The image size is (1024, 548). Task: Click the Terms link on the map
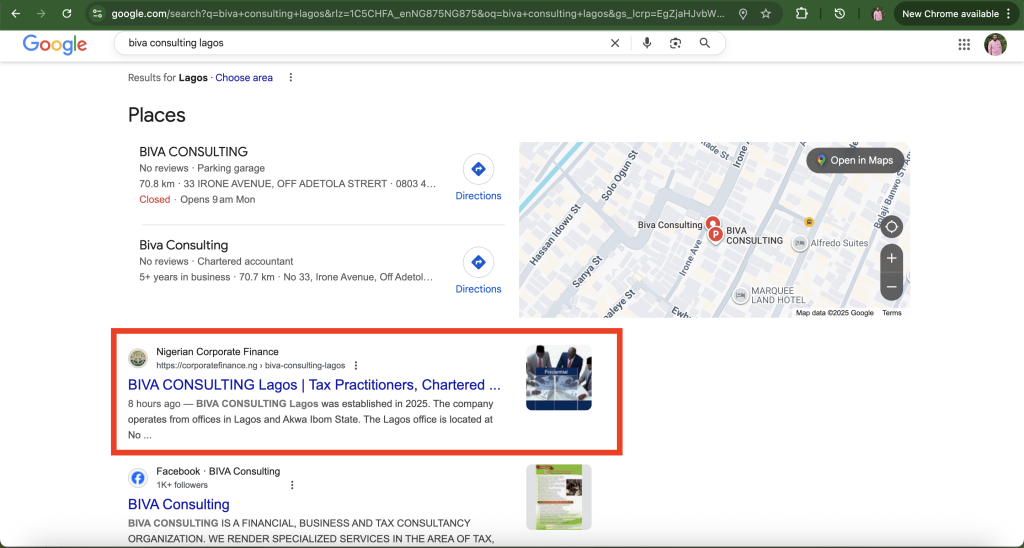[891, 313]
